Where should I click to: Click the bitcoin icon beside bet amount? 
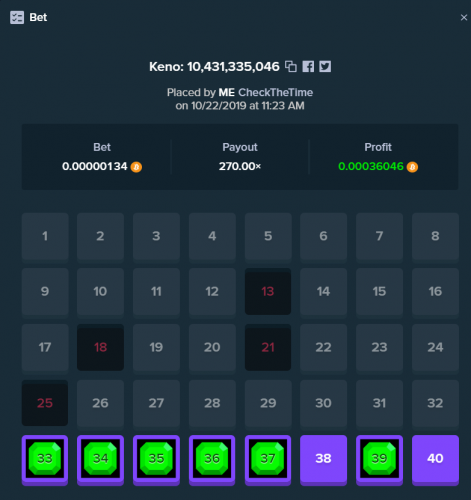(136, 167)
